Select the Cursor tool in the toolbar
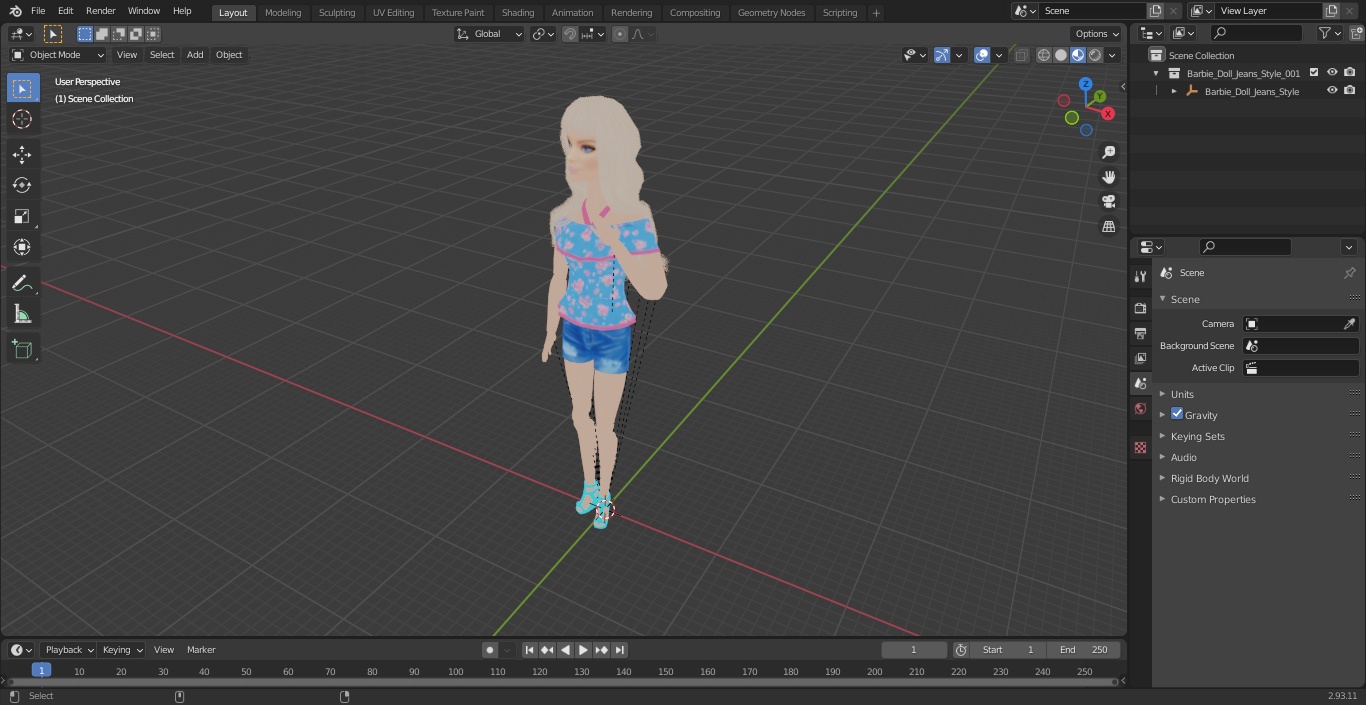The width and height of the screenshot is (1366, 705). (x=22, y=119)
